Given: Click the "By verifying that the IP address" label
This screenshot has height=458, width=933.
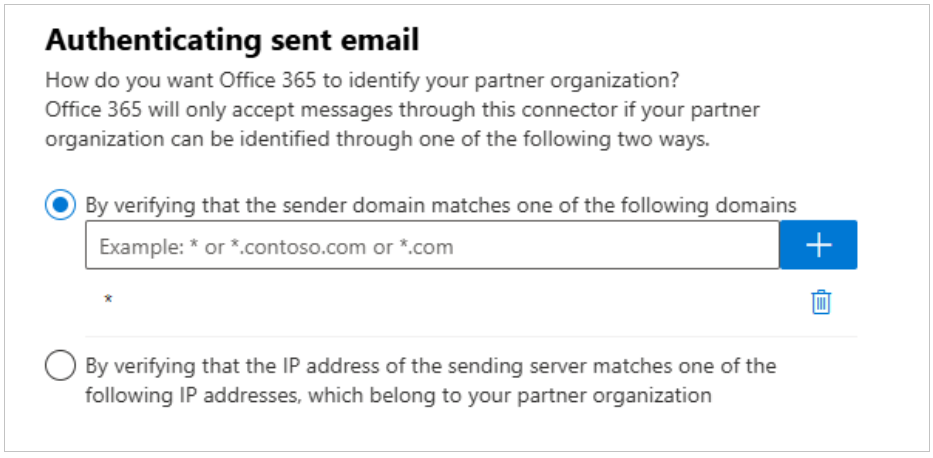Looking at the screenshot, I should click(x=431, y=381).
